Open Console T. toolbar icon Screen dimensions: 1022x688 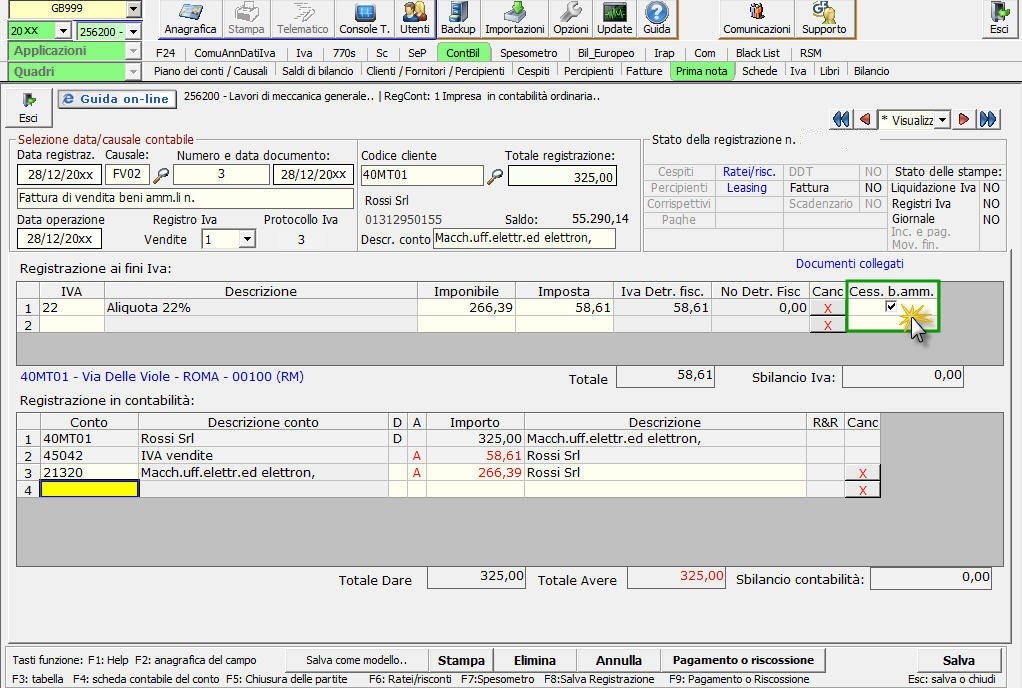tap(364, 19)
